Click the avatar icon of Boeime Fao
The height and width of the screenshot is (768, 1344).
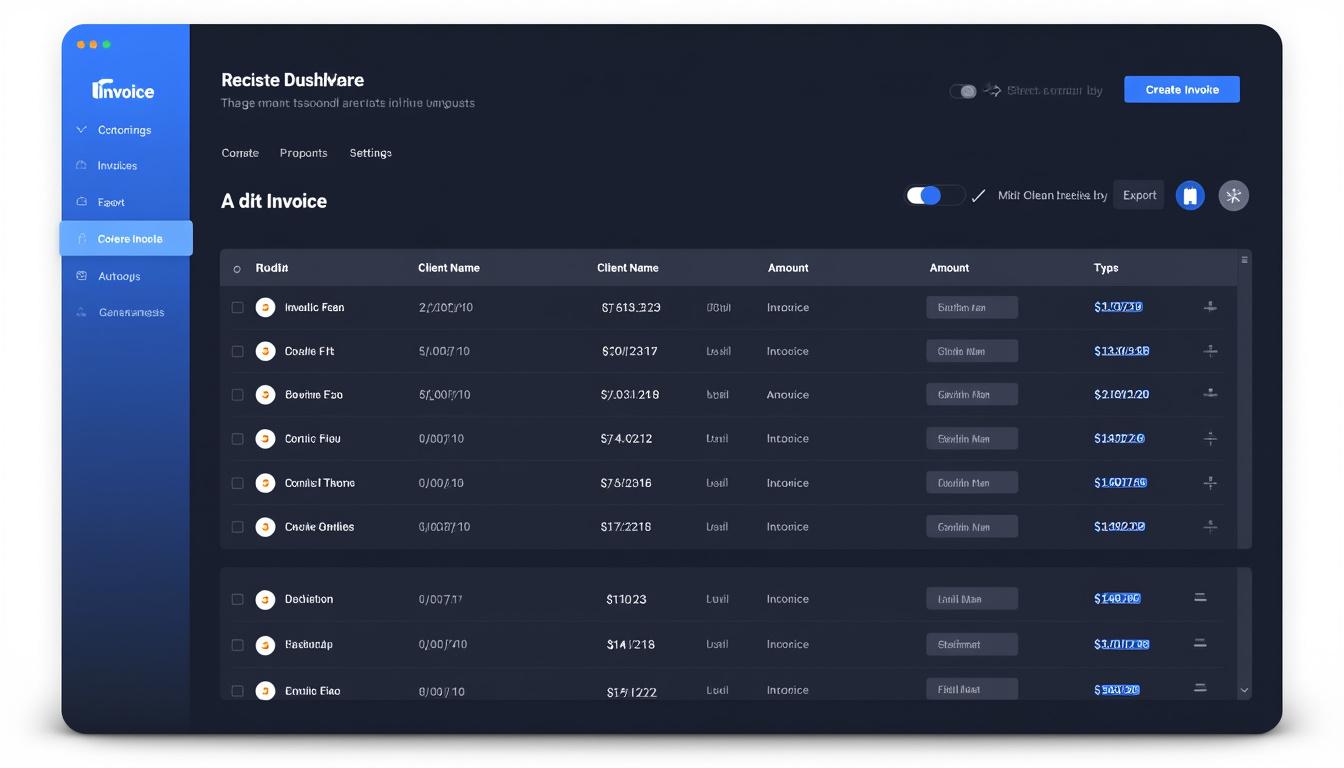click(x=265, y=395)
